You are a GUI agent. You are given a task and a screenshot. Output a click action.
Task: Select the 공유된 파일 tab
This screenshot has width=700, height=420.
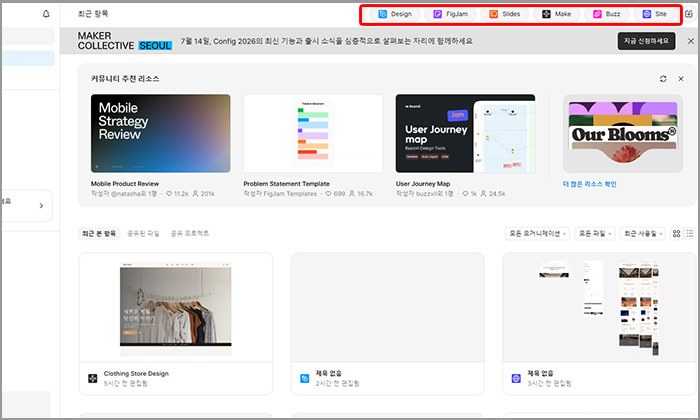pyautogui.click(x=143, y=233)
